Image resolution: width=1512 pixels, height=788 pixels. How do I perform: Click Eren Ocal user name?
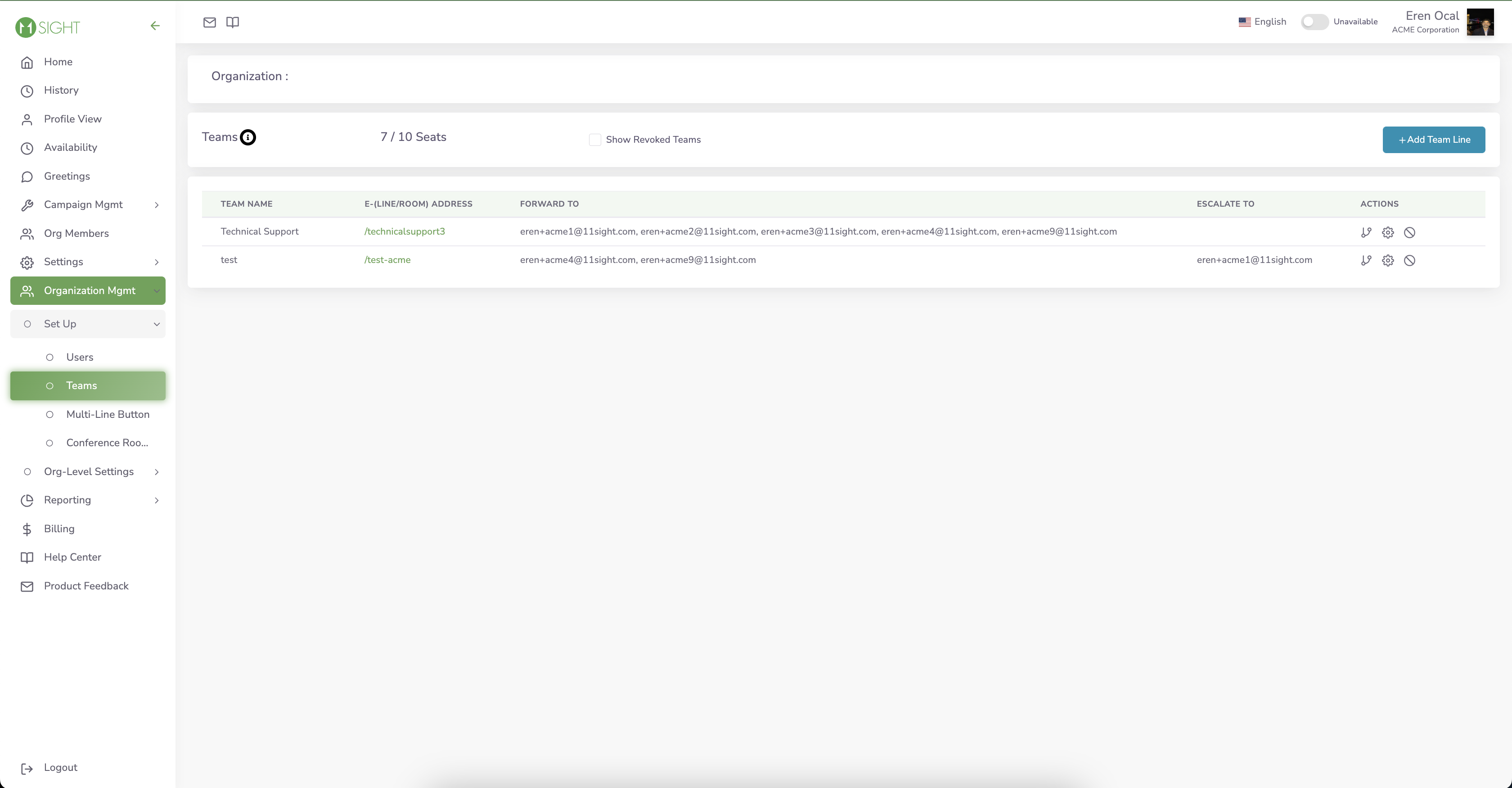point(1431,16)
